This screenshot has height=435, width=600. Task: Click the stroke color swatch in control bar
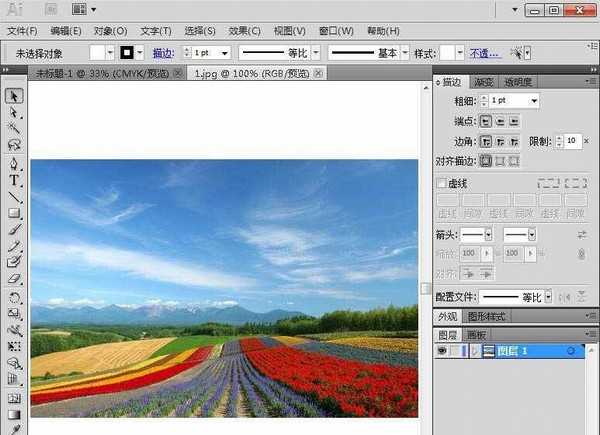[x=128, y=53]
